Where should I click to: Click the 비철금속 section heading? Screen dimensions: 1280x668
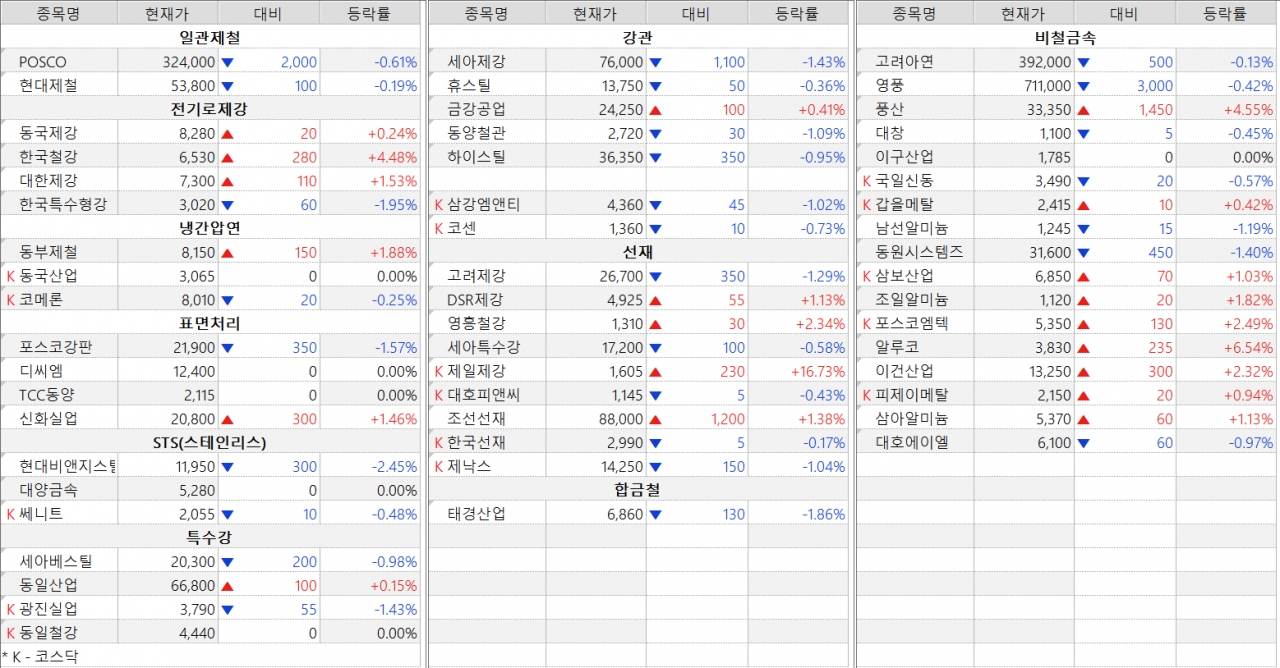pos(1066,38)
